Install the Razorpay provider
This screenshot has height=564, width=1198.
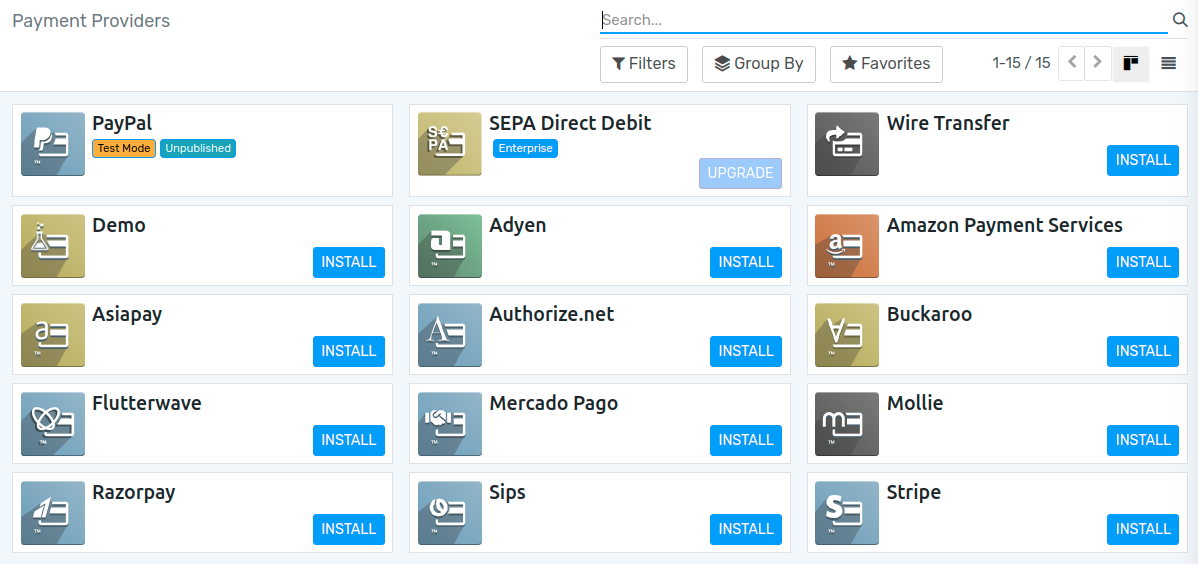tap(349, 530)
